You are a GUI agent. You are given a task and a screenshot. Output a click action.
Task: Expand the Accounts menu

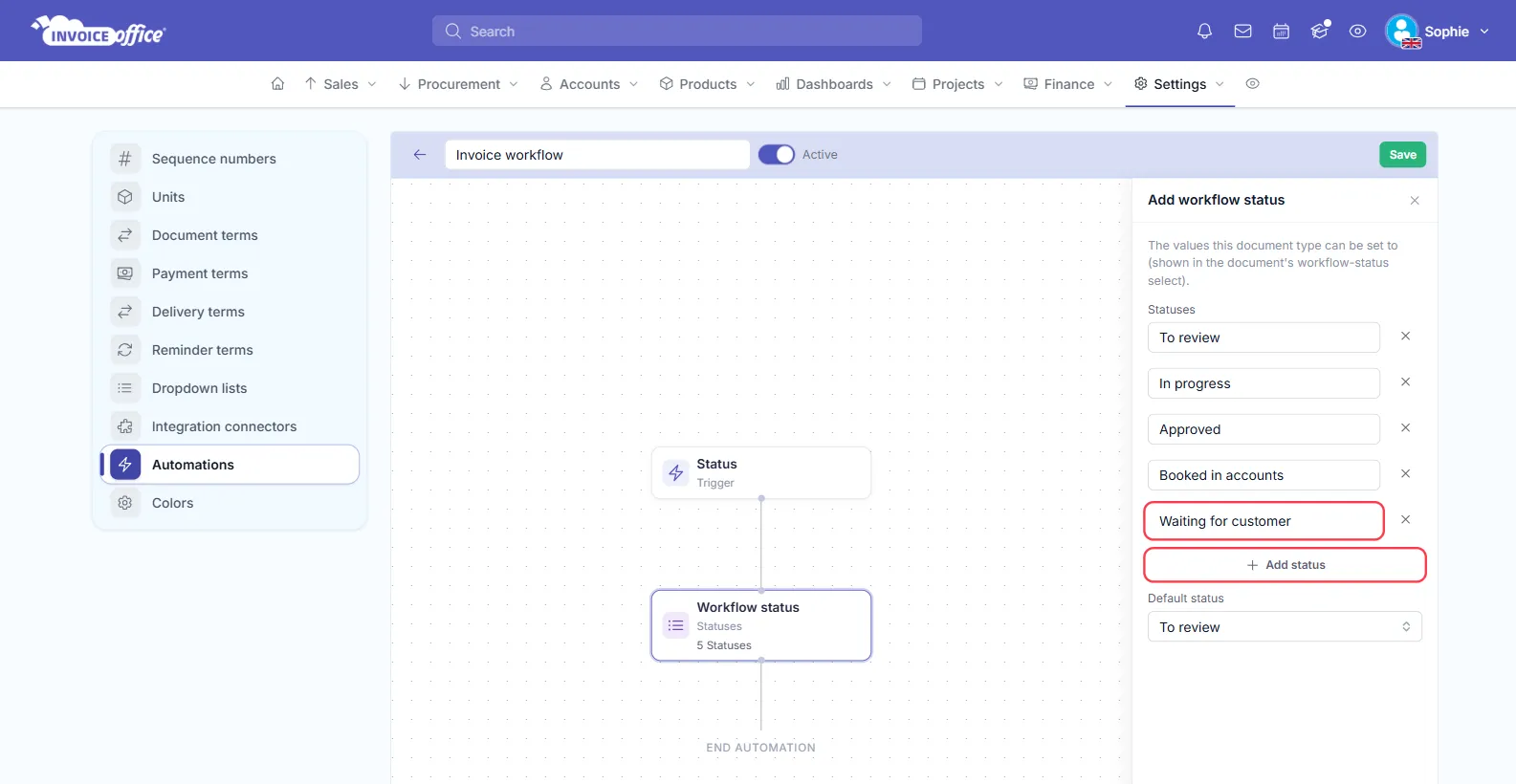[589, 84]
